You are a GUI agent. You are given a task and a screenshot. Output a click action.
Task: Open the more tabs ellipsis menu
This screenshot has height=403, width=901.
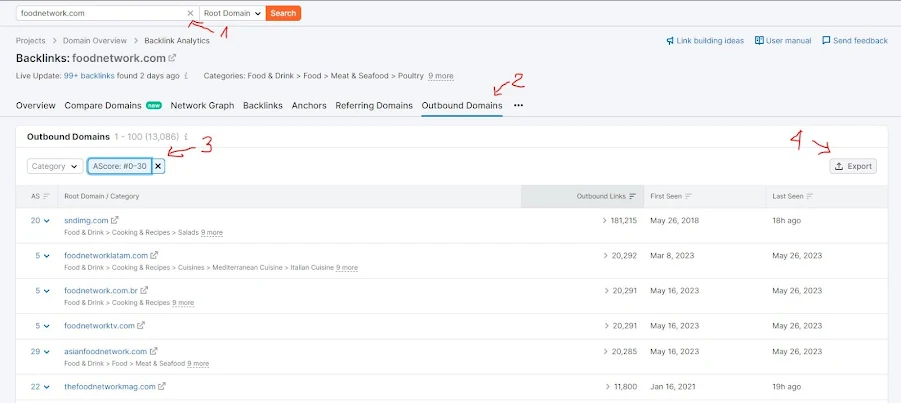(x=518, y=106)
